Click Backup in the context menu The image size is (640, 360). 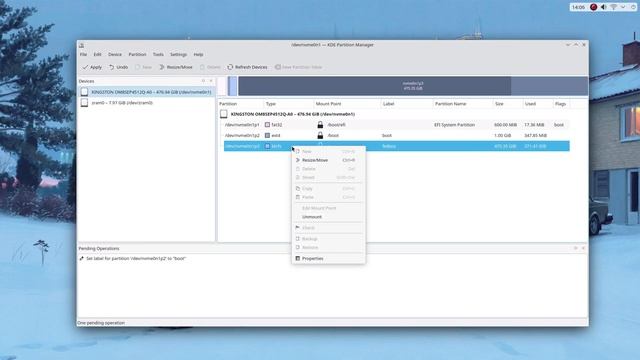pyautogui.click(x=329, y=239)
